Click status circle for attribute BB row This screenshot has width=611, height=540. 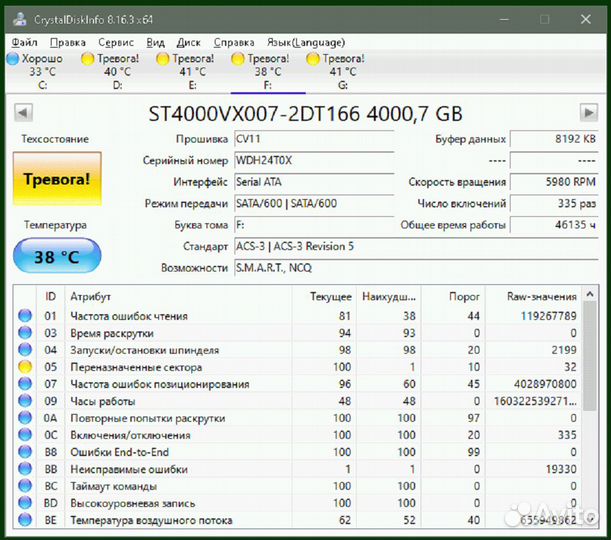click(25, 469)
